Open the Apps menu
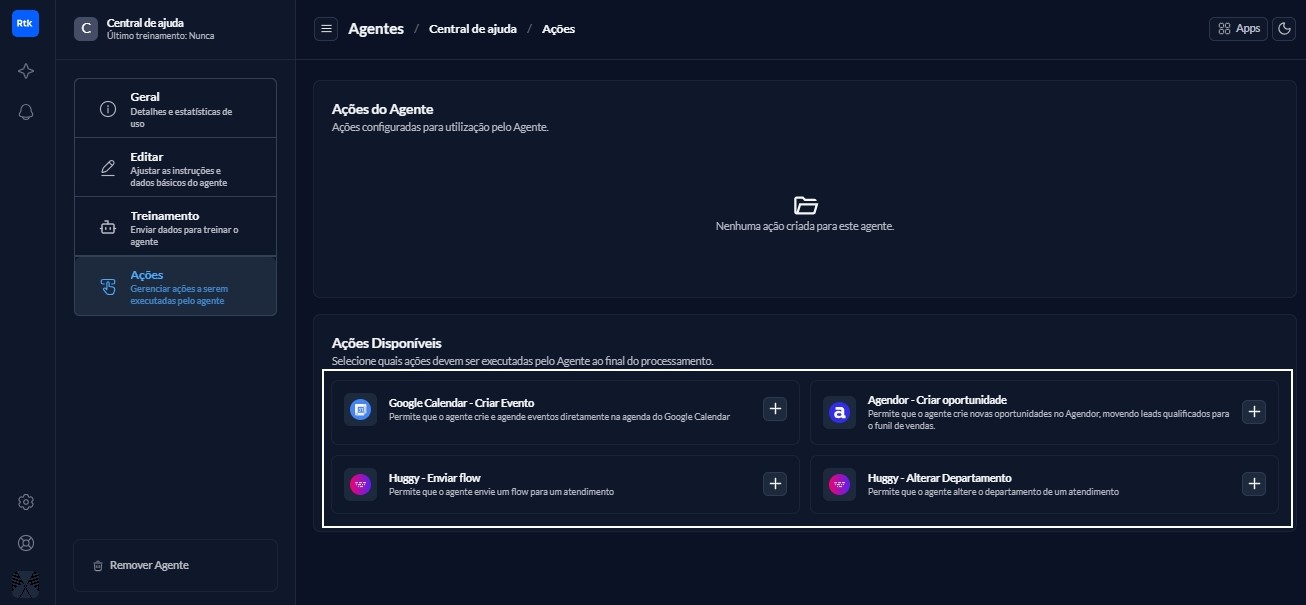Image resolution: width=1306 pixels, height=605 pixels. (1238, 29)
